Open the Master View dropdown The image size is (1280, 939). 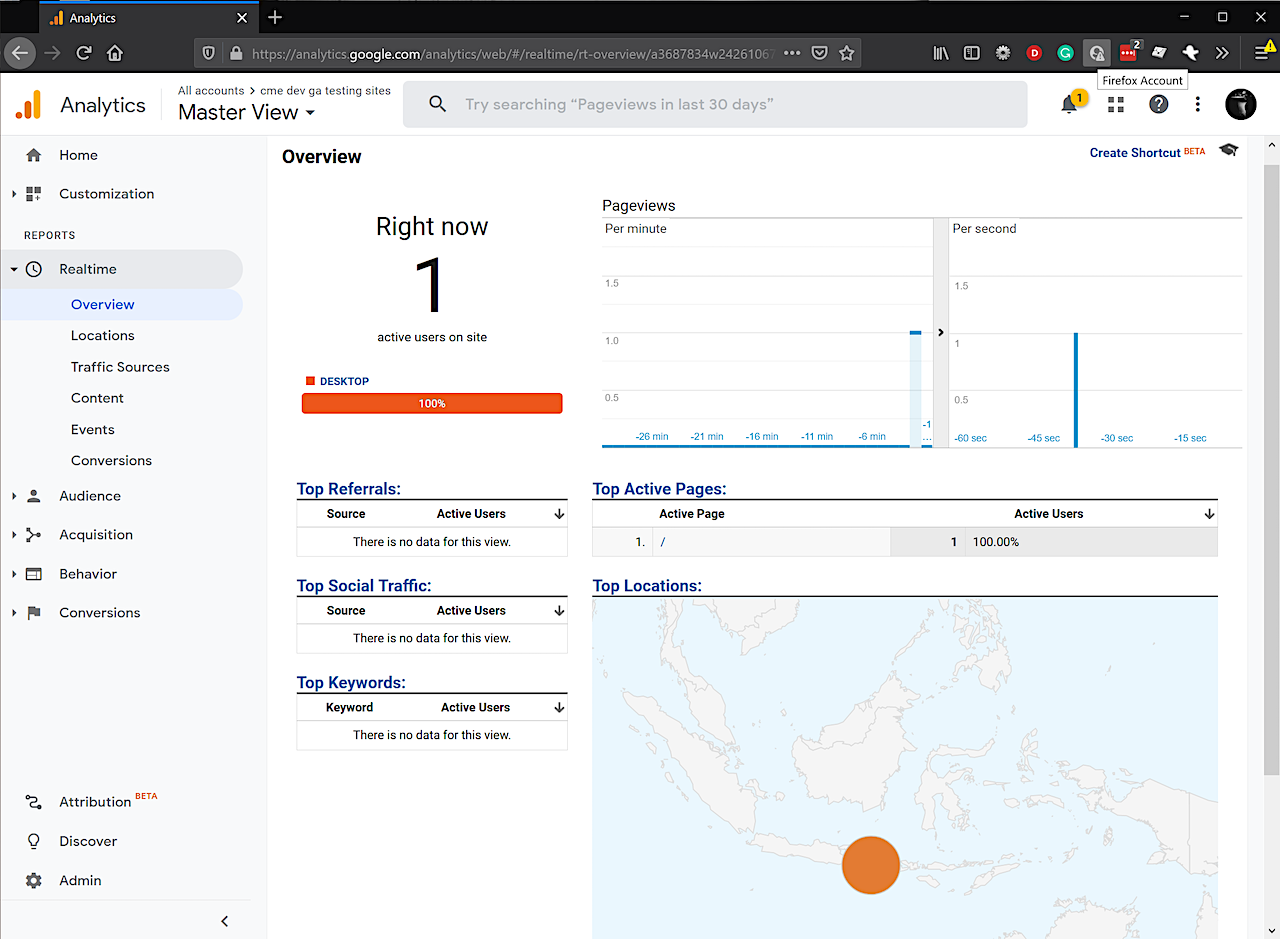click(x=247, y=112)
